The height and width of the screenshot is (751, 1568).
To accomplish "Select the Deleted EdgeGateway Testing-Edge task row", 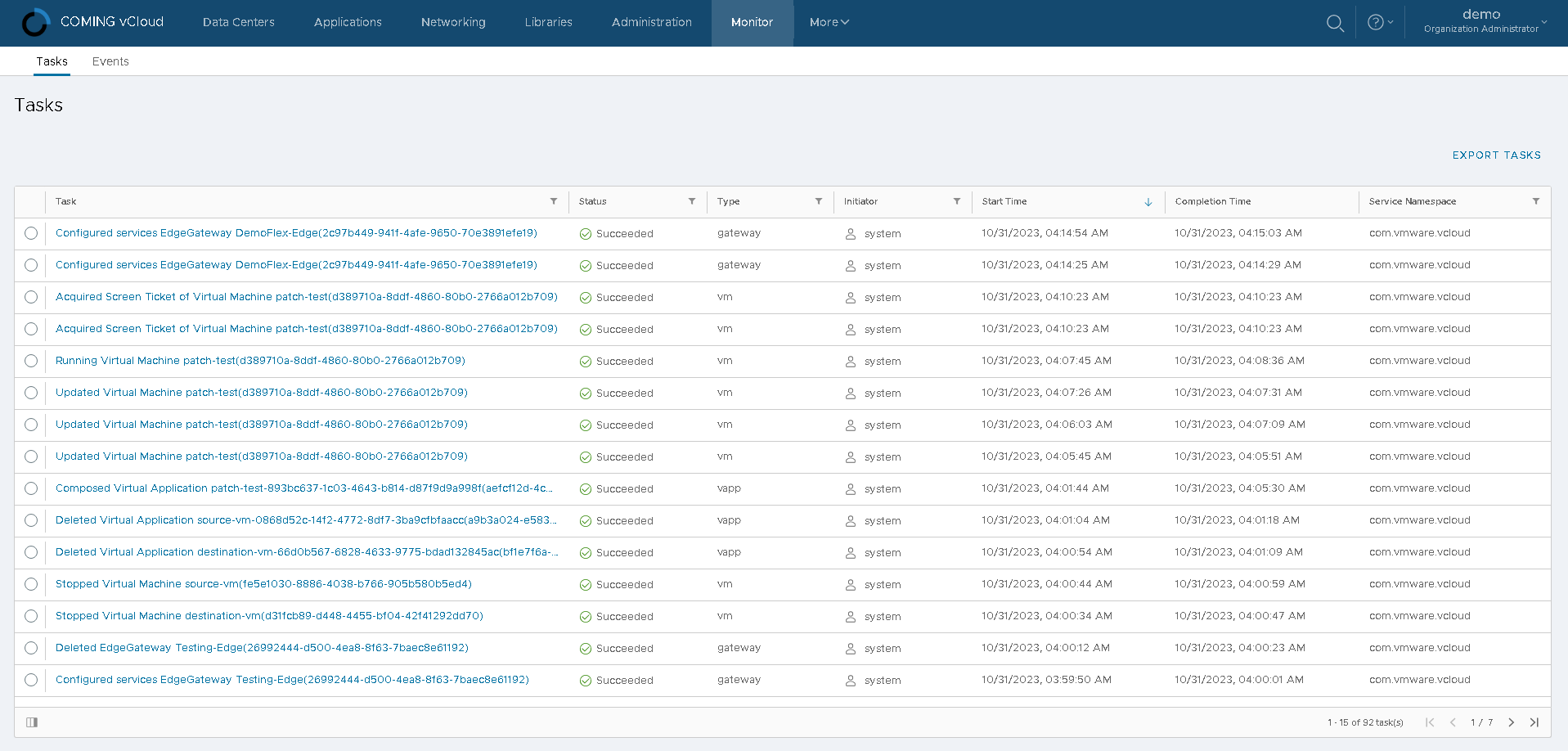I will [30, 648].
